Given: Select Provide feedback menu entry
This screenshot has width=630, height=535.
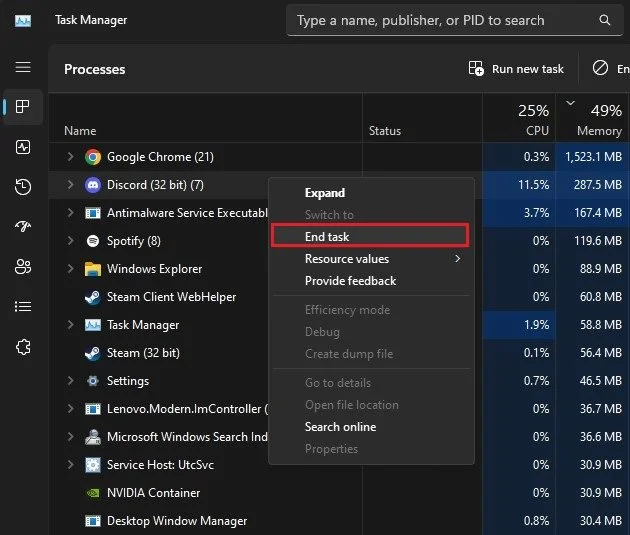Looking at the screenshot, I should click(x=370, y=281).
